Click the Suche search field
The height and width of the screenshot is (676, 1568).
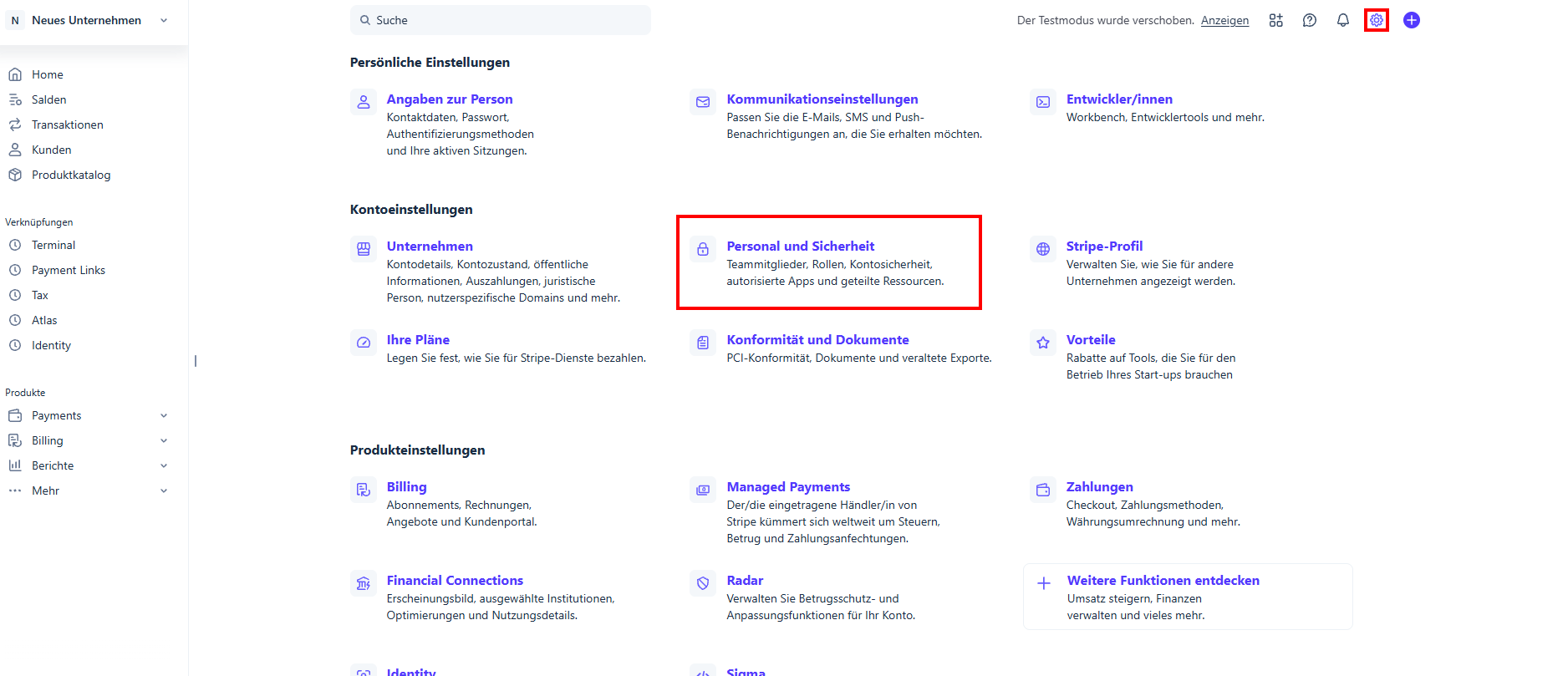pyautogui.click(x=501, y=20)
